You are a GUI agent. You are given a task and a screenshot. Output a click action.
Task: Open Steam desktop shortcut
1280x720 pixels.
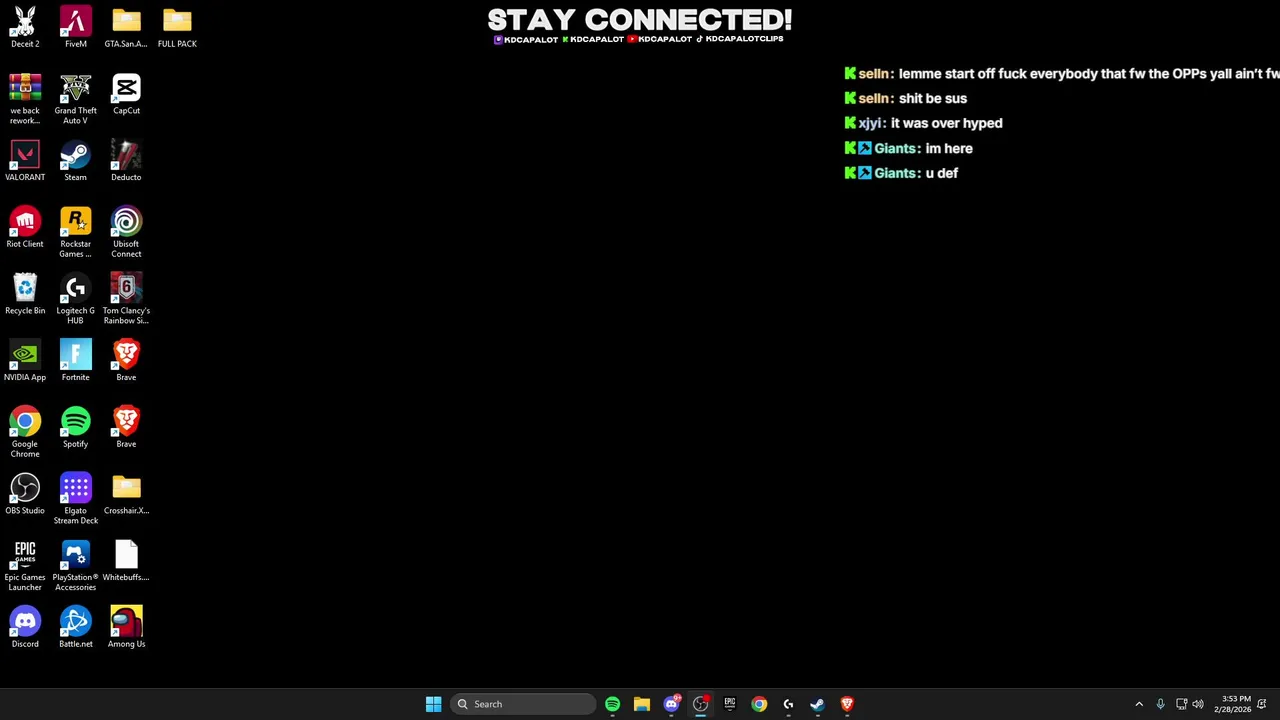(75, 160)
